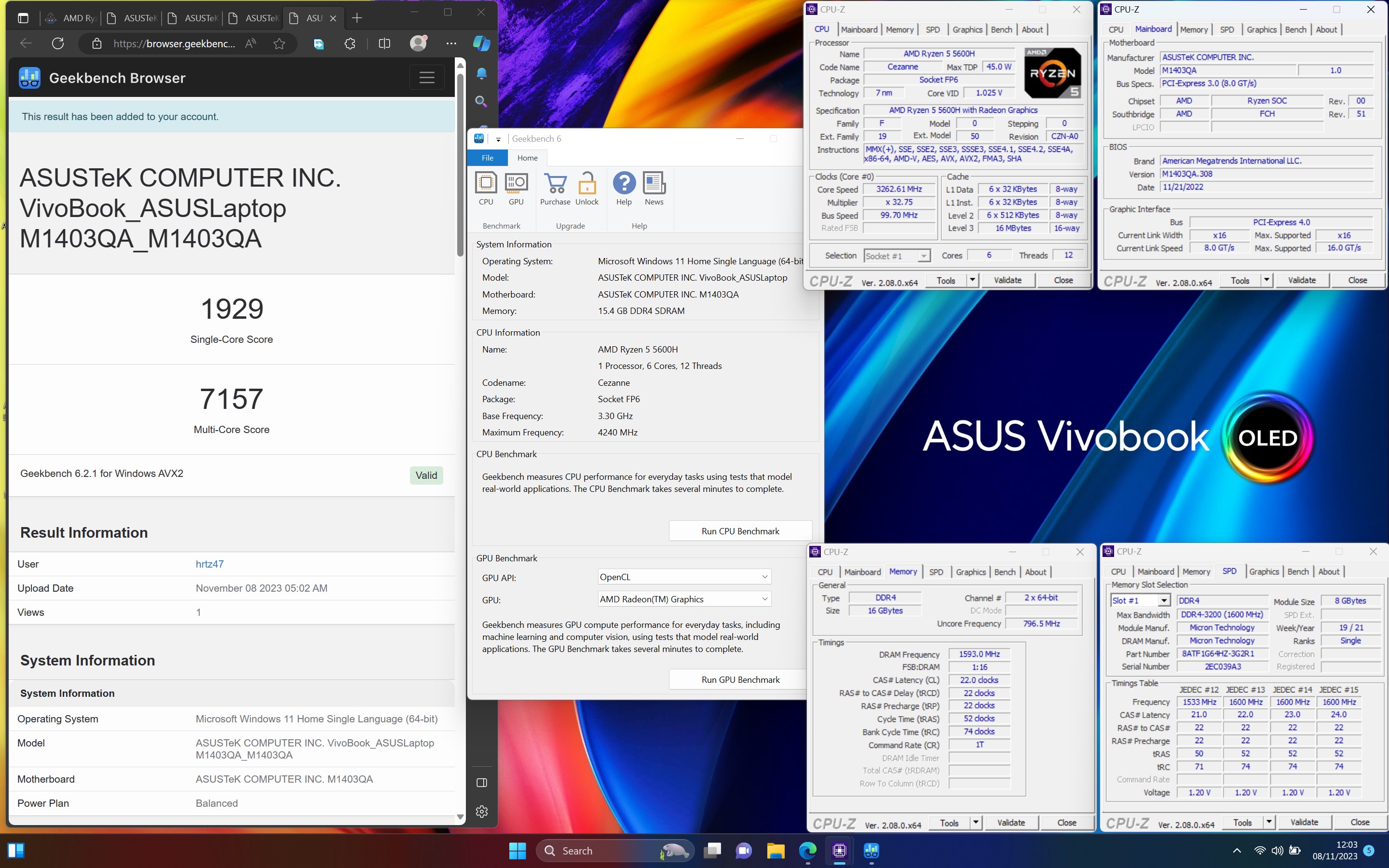Add page to favorites with star icon
Viewport: 1389px width, 868px height.
[279, 43]
